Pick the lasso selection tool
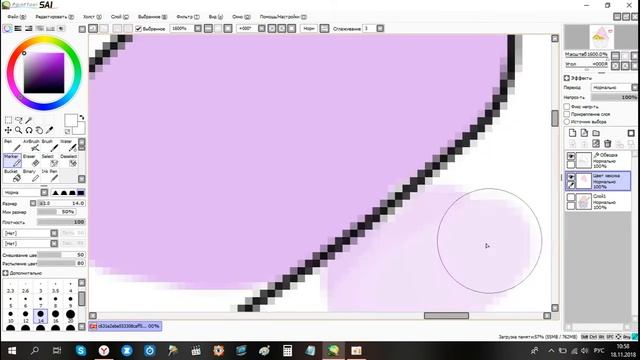The height and width of the screenshot is (360, 640). coord(18,120)
